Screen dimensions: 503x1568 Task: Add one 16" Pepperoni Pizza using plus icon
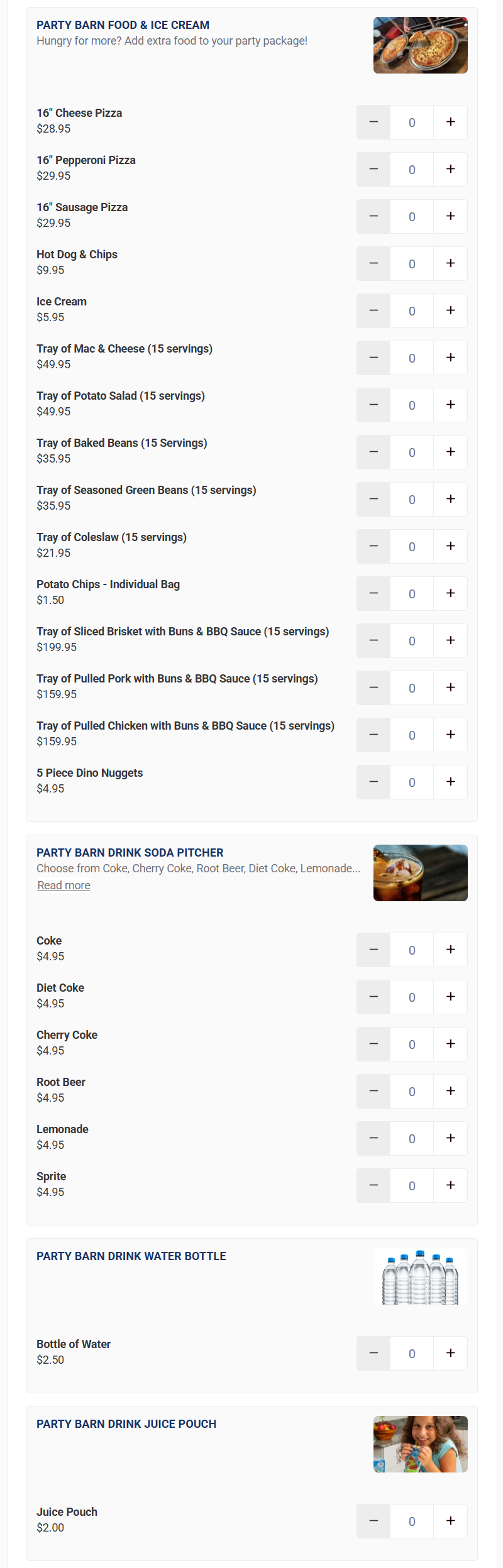click(x=450, y=169)
